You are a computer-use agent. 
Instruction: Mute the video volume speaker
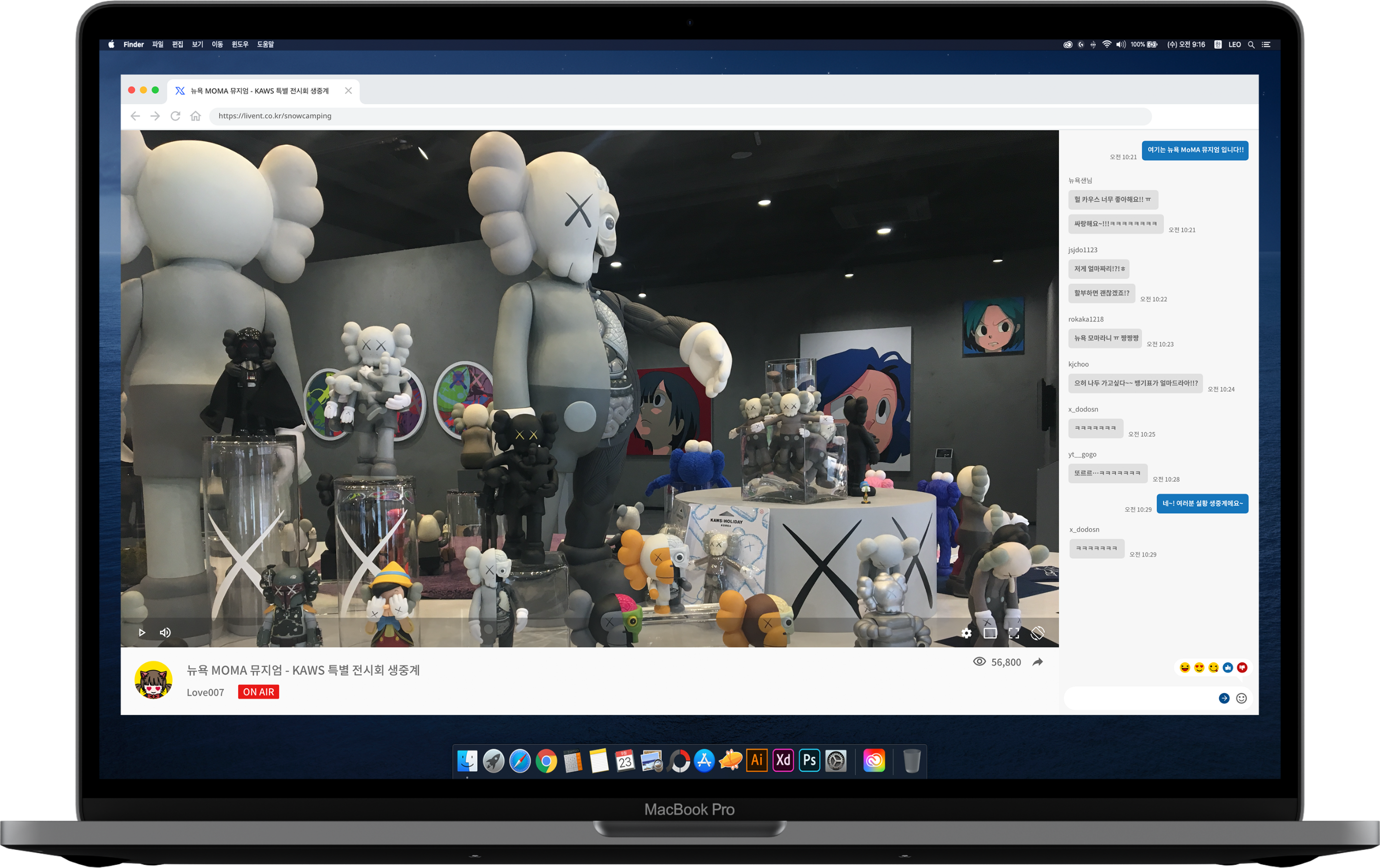(x=165, y=633)
